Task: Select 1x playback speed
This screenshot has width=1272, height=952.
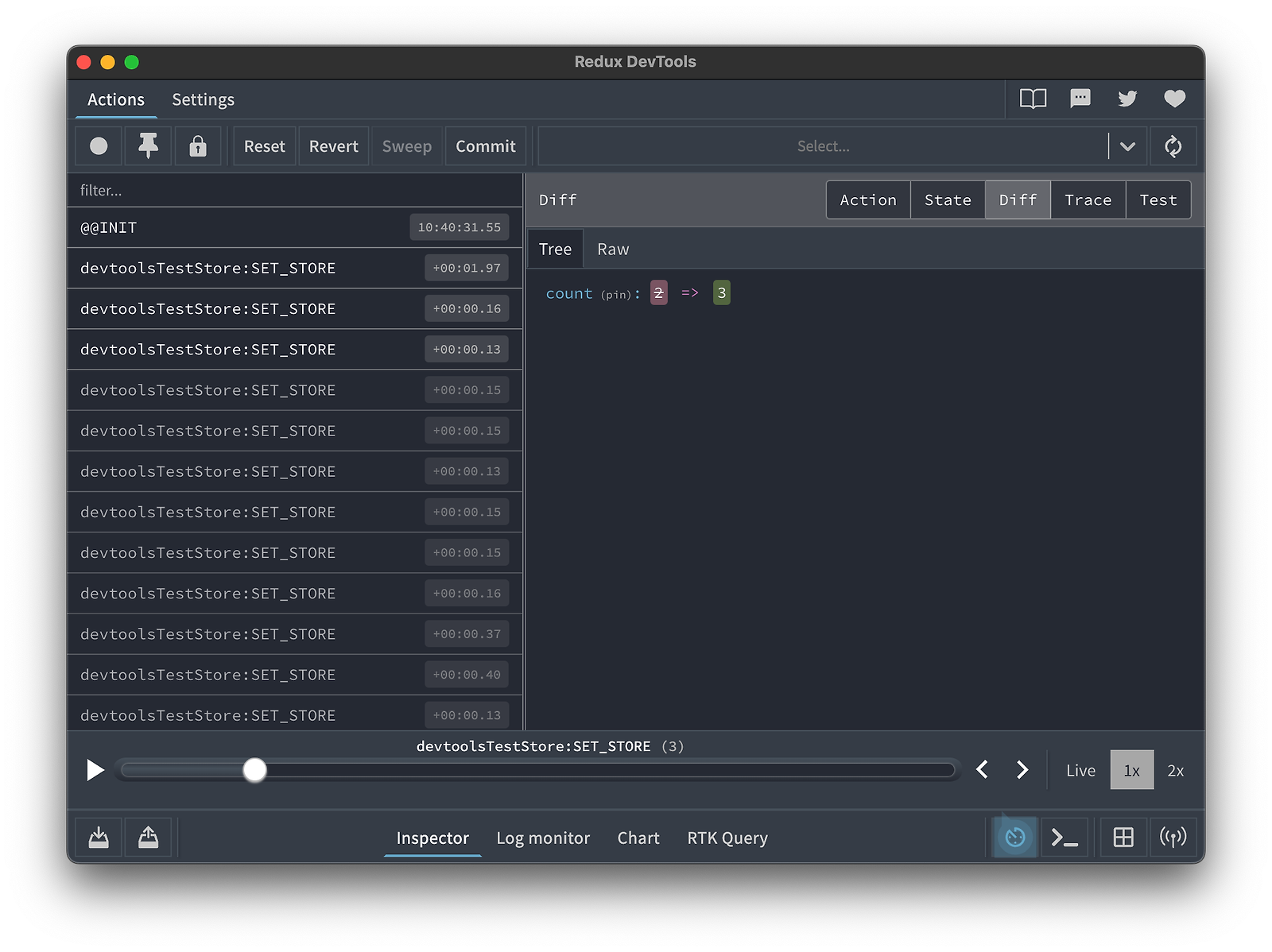Action: tap(1131, 770)
